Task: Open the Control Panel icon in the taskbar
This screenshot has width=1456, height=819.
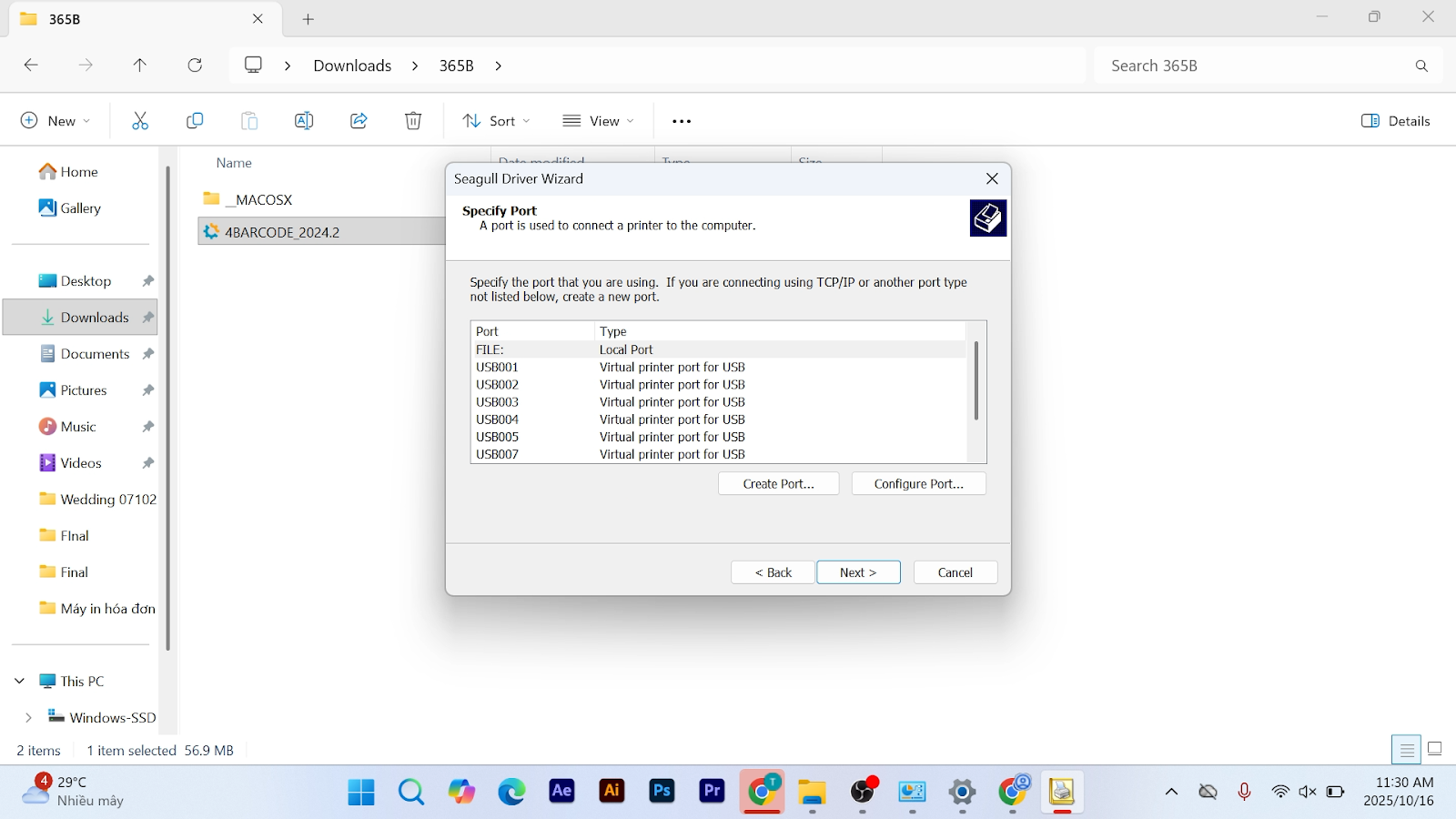Action: click(912, 793)
